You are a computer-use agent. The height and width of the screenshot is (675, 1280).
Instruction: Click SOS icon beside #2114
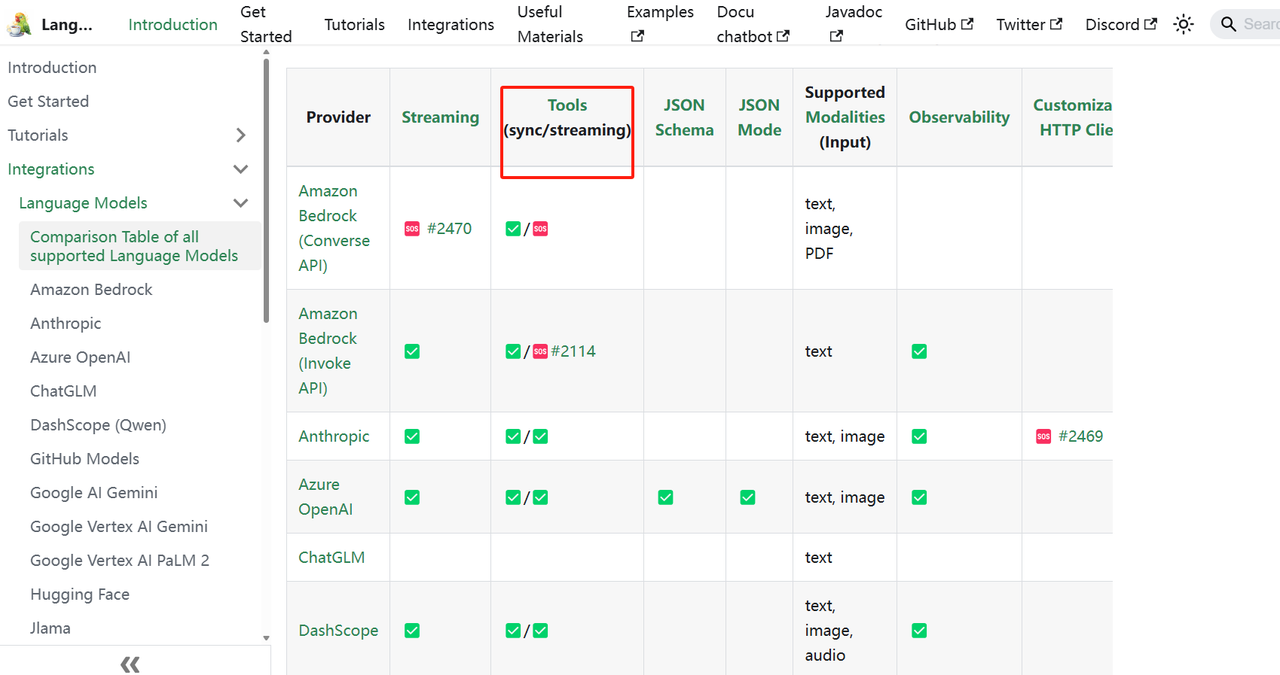pyautogui.click(x=540, y=351)
